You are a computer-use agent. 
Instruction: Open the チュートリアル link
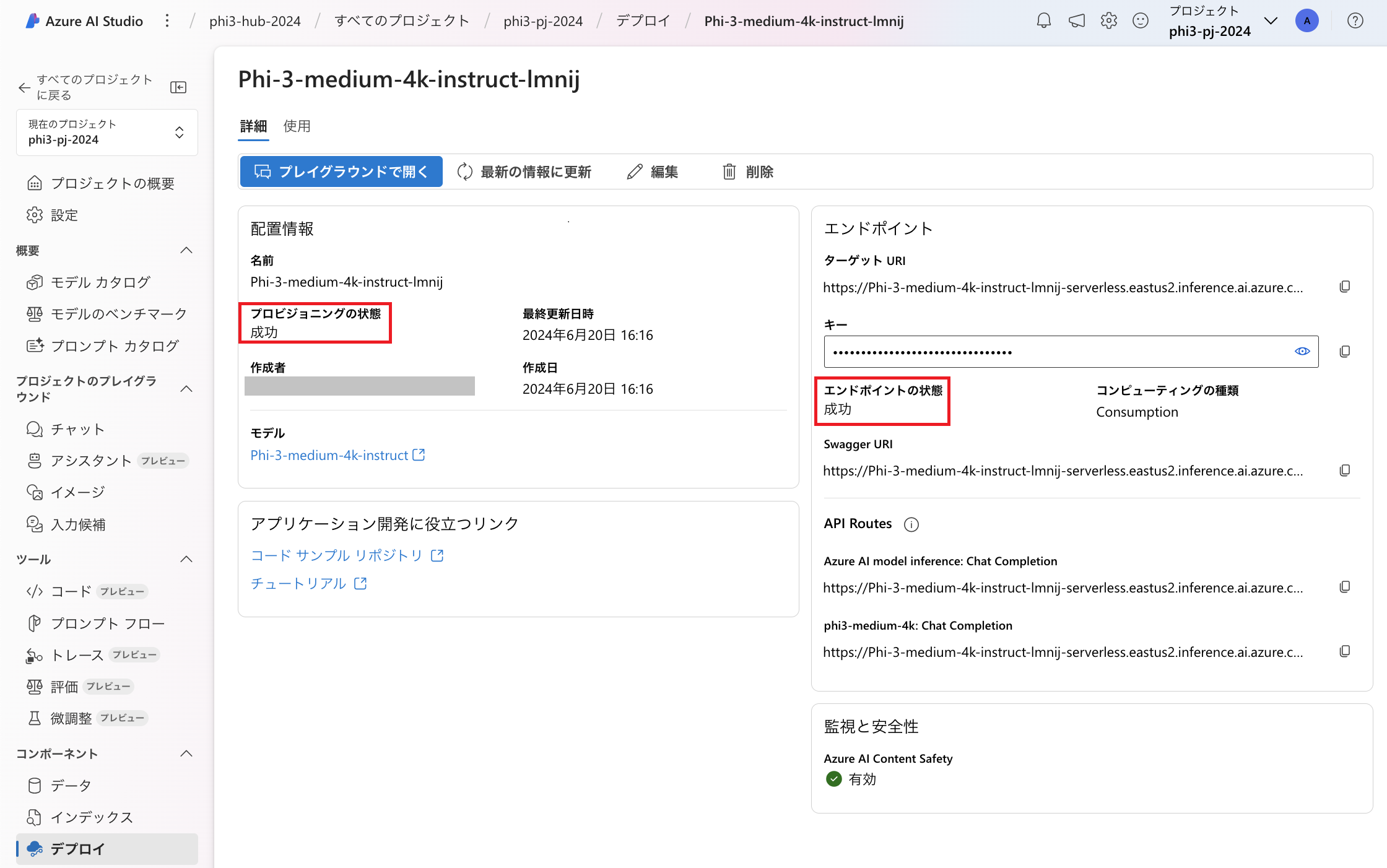click(x=308, y=583)
